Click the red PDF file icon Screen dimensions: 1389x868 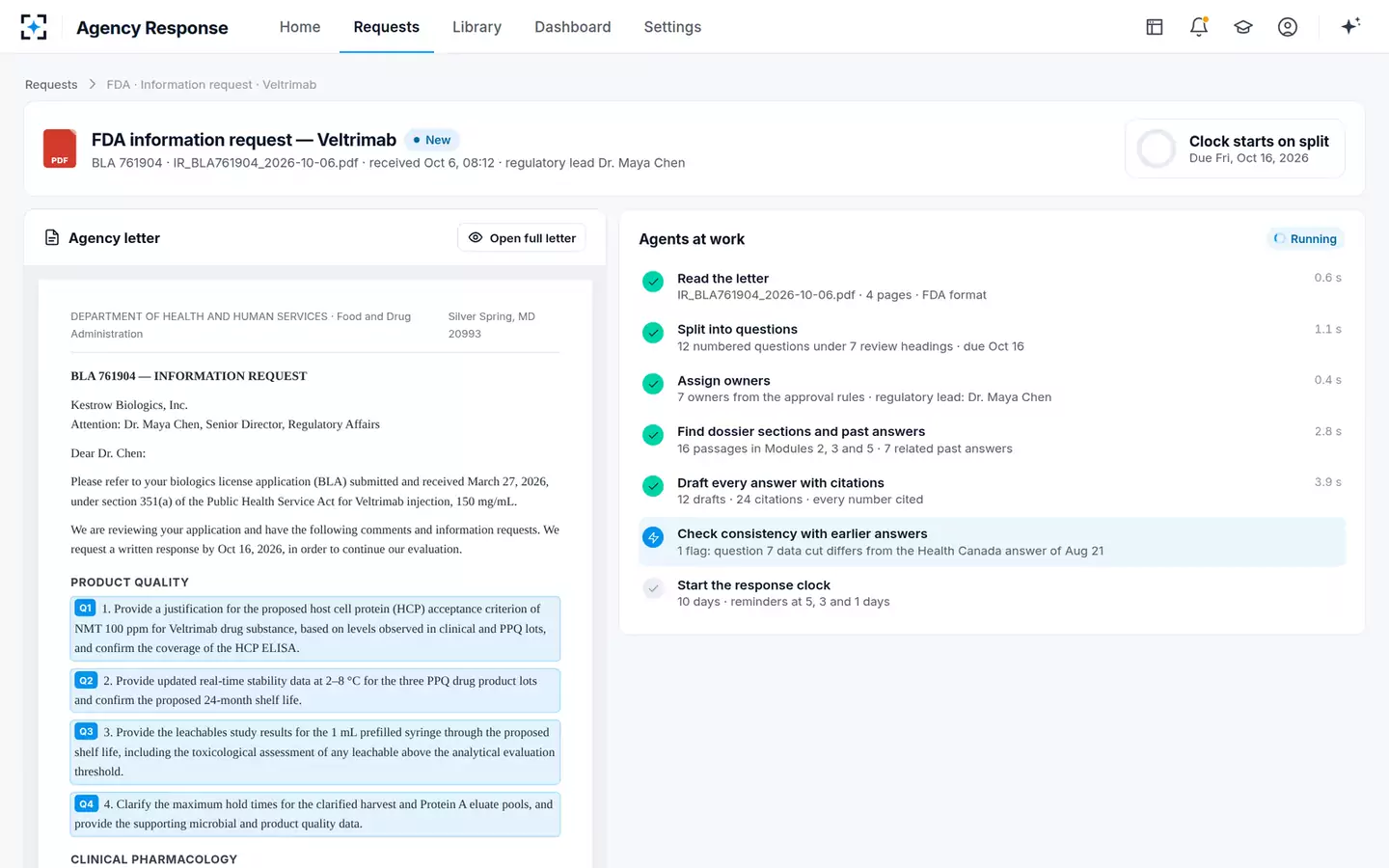pos(60,149)
